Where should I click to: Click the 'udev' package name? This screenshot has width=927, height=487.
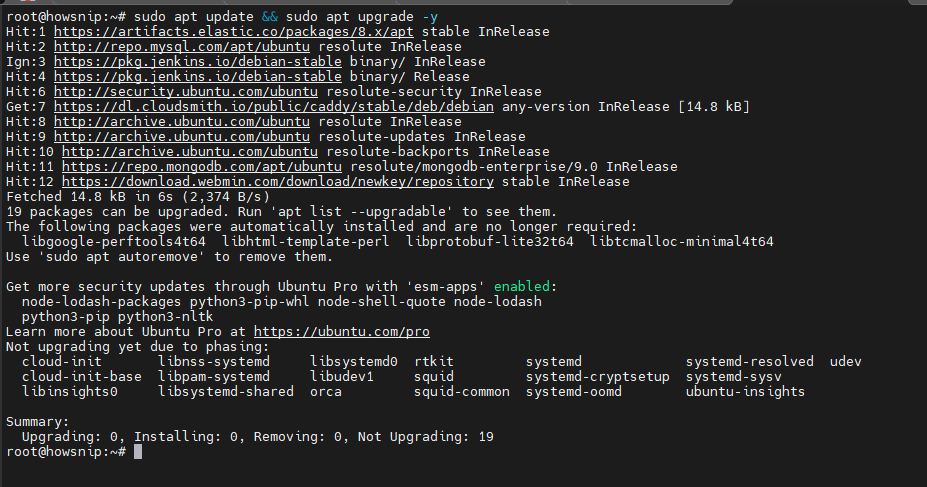pyautogui.click(x=846, y=362)
